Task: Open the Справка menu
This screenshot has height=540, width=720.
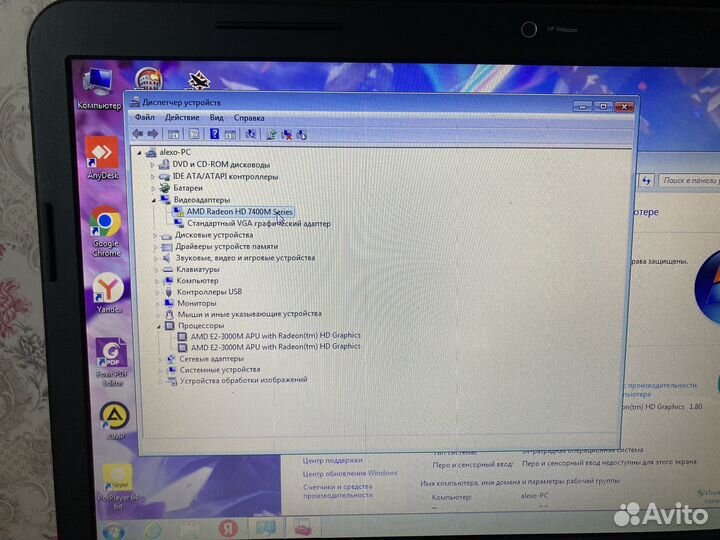Action: 249,118
